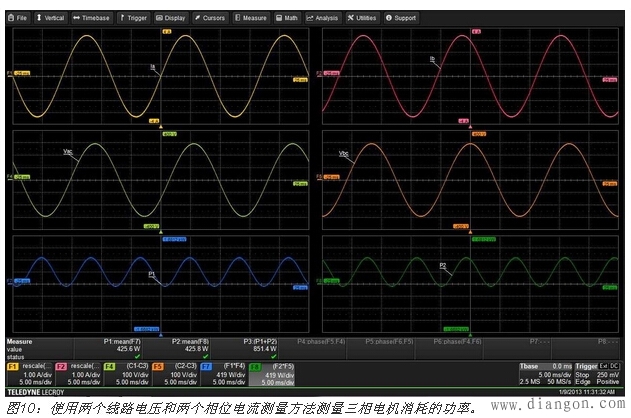Expand the Trigger dropdown menu

133,18
